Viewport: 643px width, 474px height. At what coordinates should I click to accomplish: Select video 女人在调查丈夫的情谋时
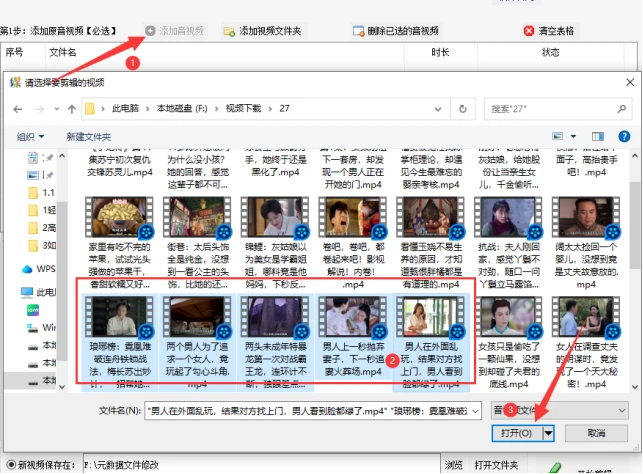point(586,342)
